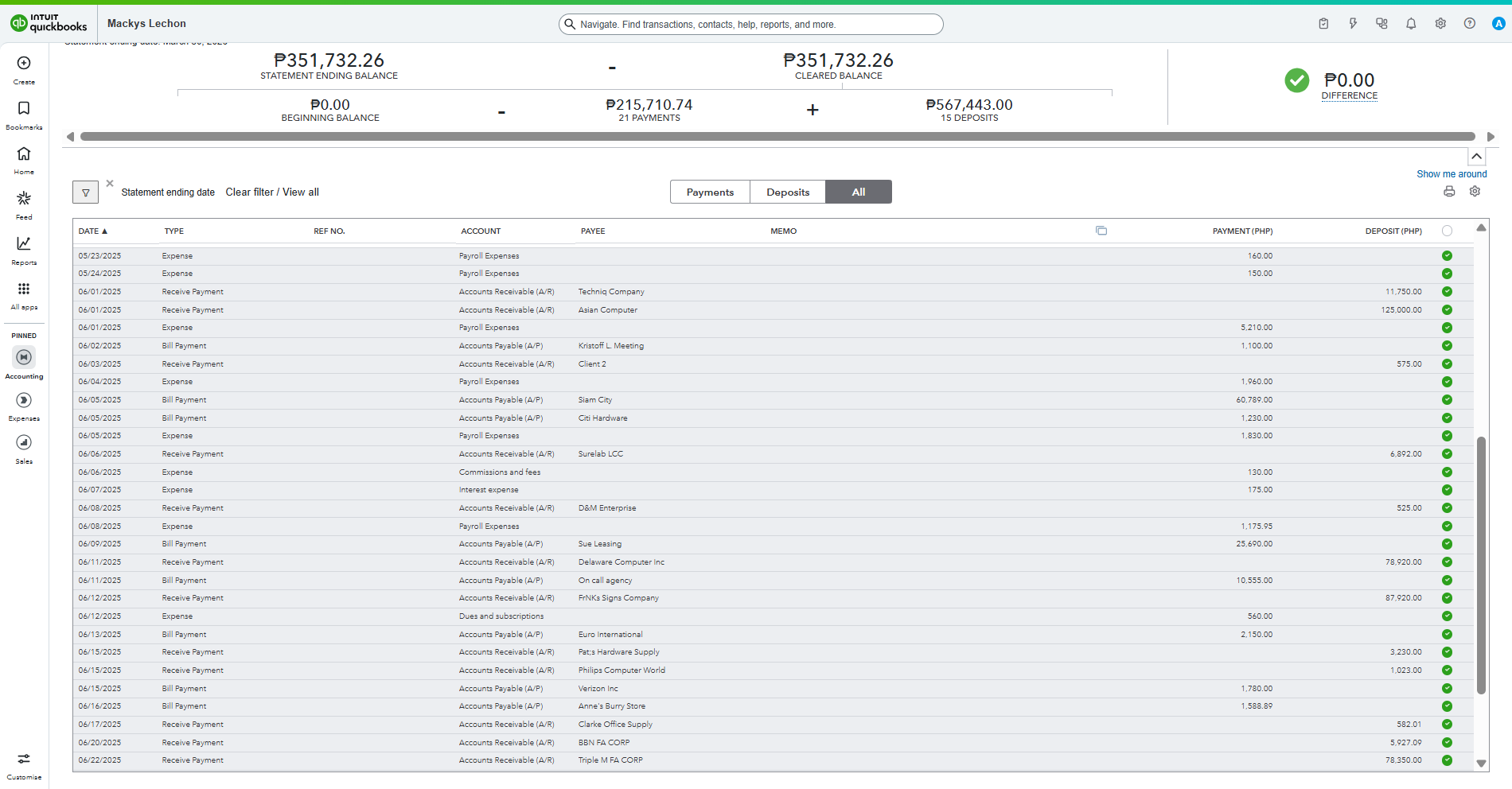The height and width of the screenshot is (789, 1512).
Task: Click the Feed sidebar icon
Action: [x=24, y=205]
